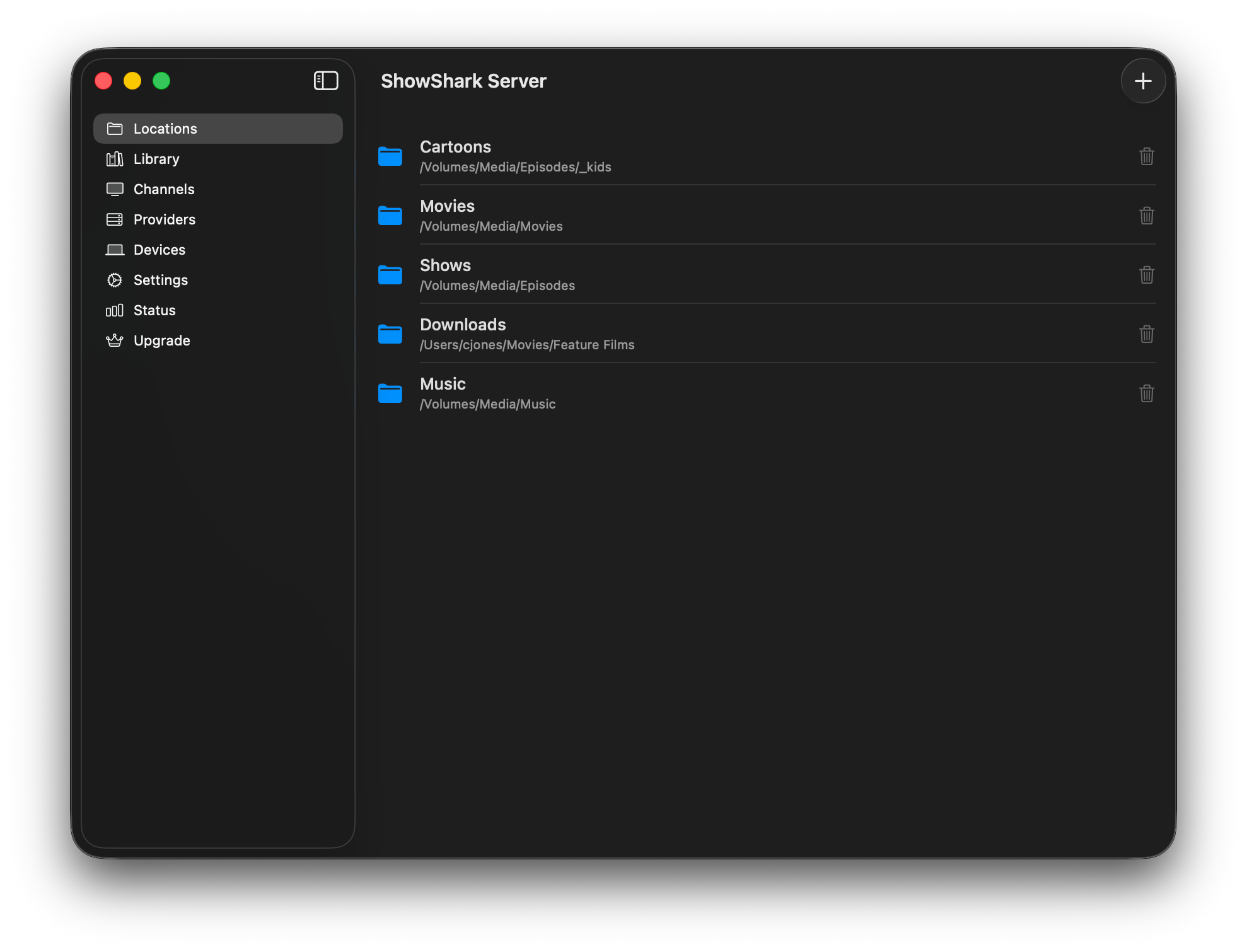Click the Downloads location title
The height and width of the screenshot is (952, 1247).
(463, 325)
